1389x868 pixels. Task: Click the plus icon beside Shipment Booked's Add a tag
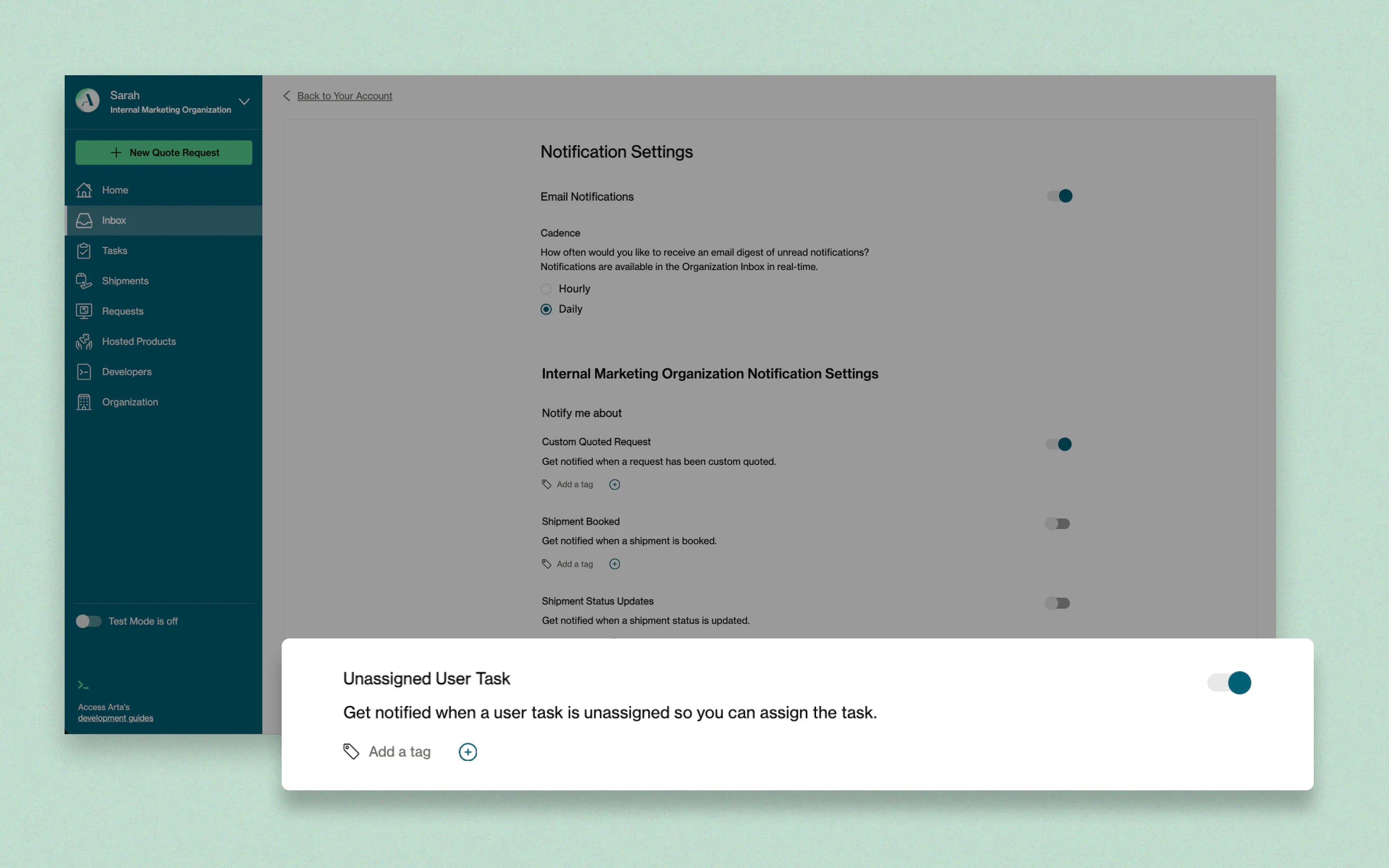tap(614, 563)
